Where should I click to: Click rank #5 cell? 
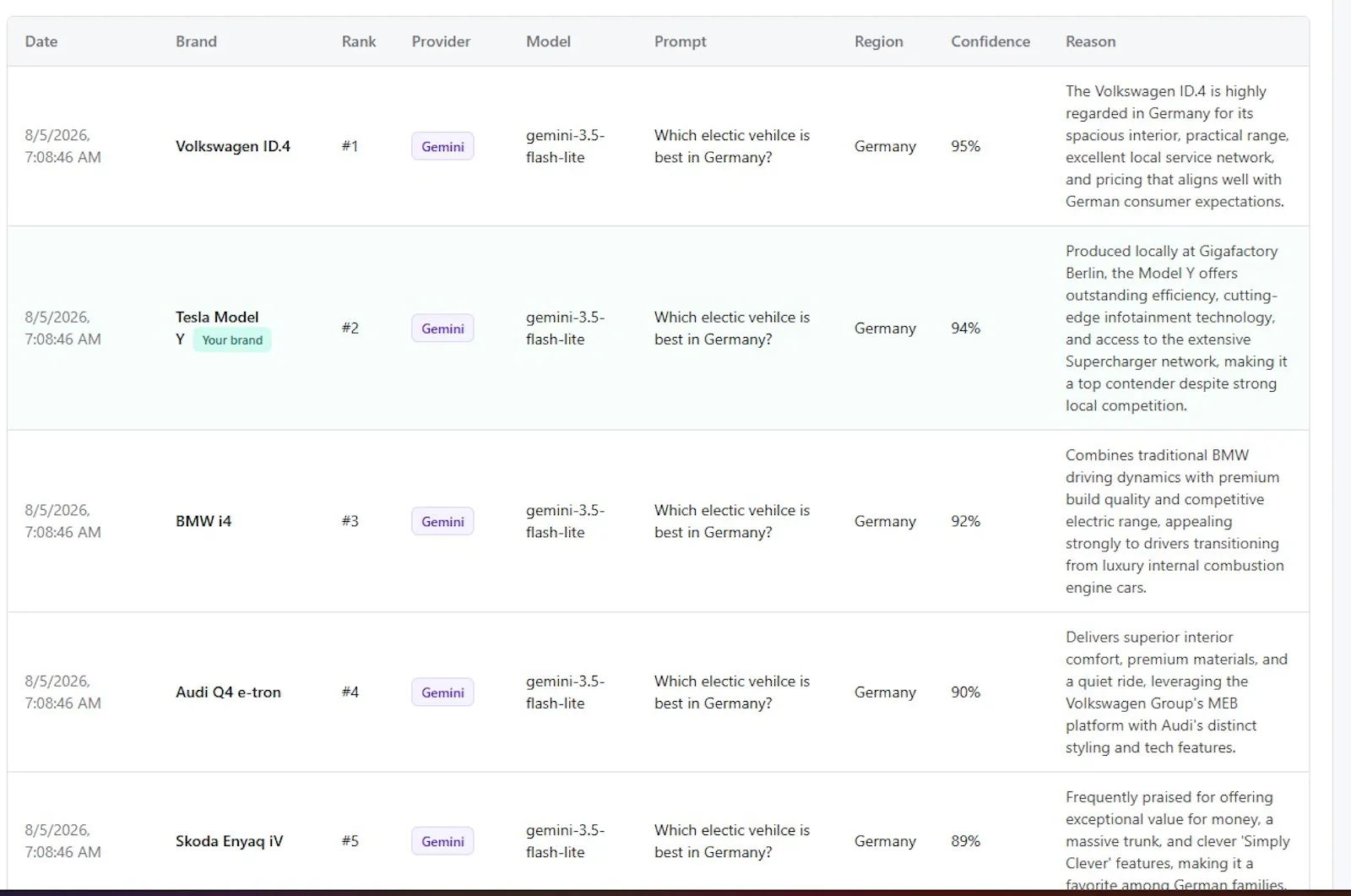click(350, 841)
